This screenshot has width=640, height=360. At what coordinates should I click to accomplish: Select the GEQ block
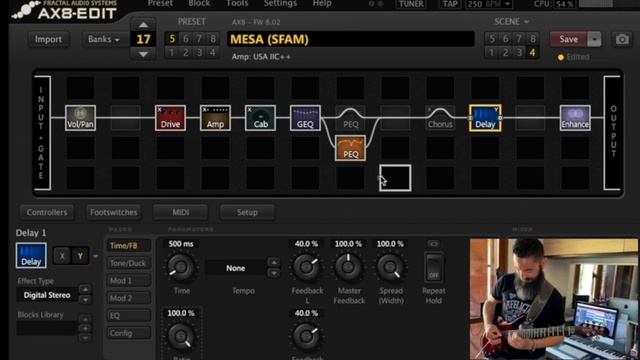click(305, 118)
